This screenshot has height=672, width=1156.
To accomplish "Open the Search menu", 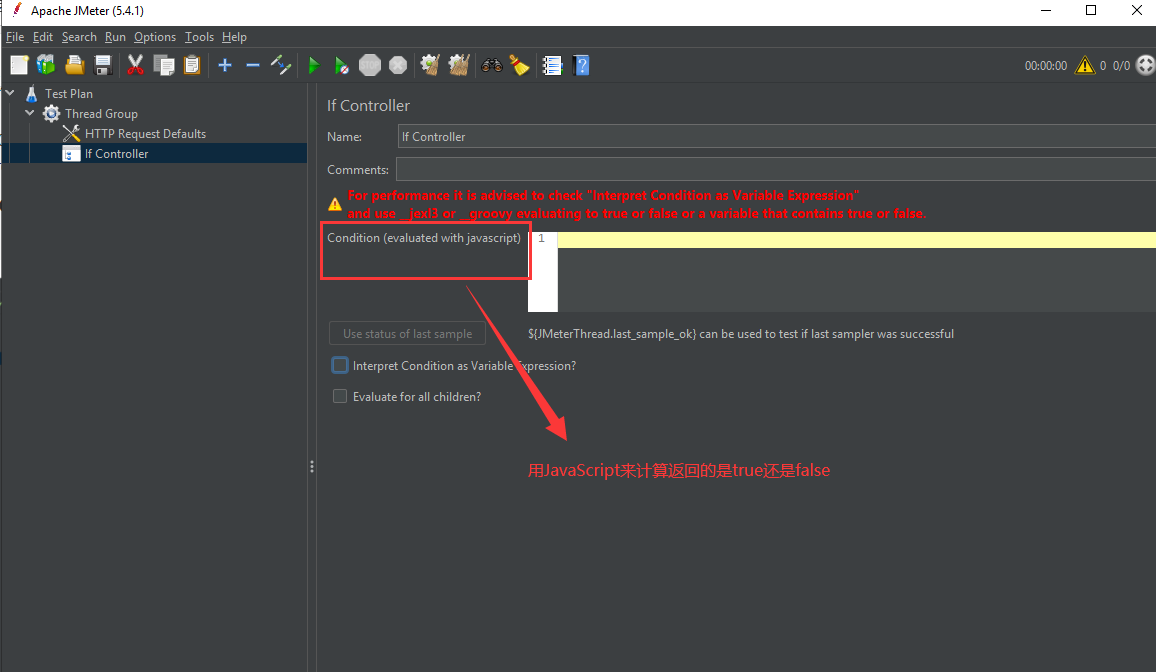I will click(x=79, y=37).
